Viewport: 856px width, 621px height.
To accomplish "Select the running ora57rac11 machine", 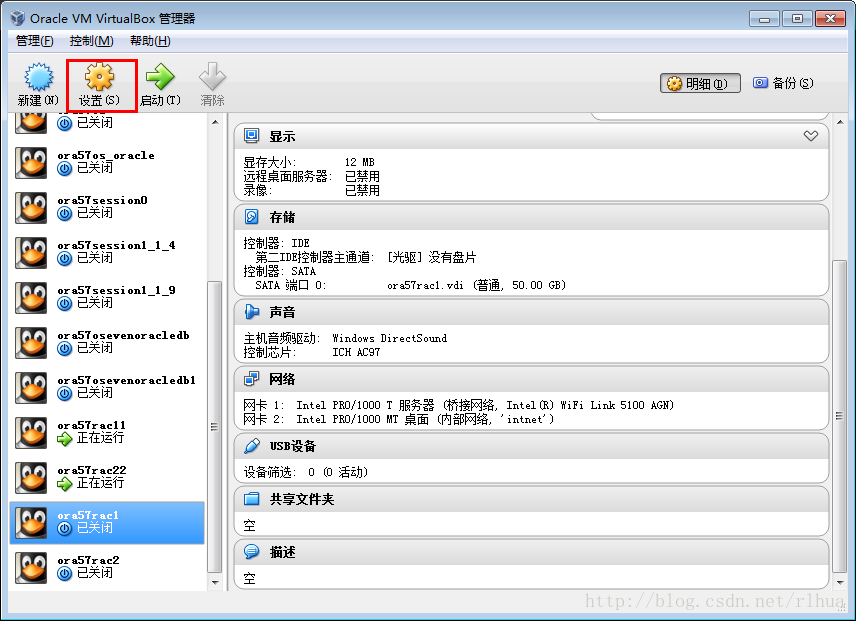I will pos(108,433).
